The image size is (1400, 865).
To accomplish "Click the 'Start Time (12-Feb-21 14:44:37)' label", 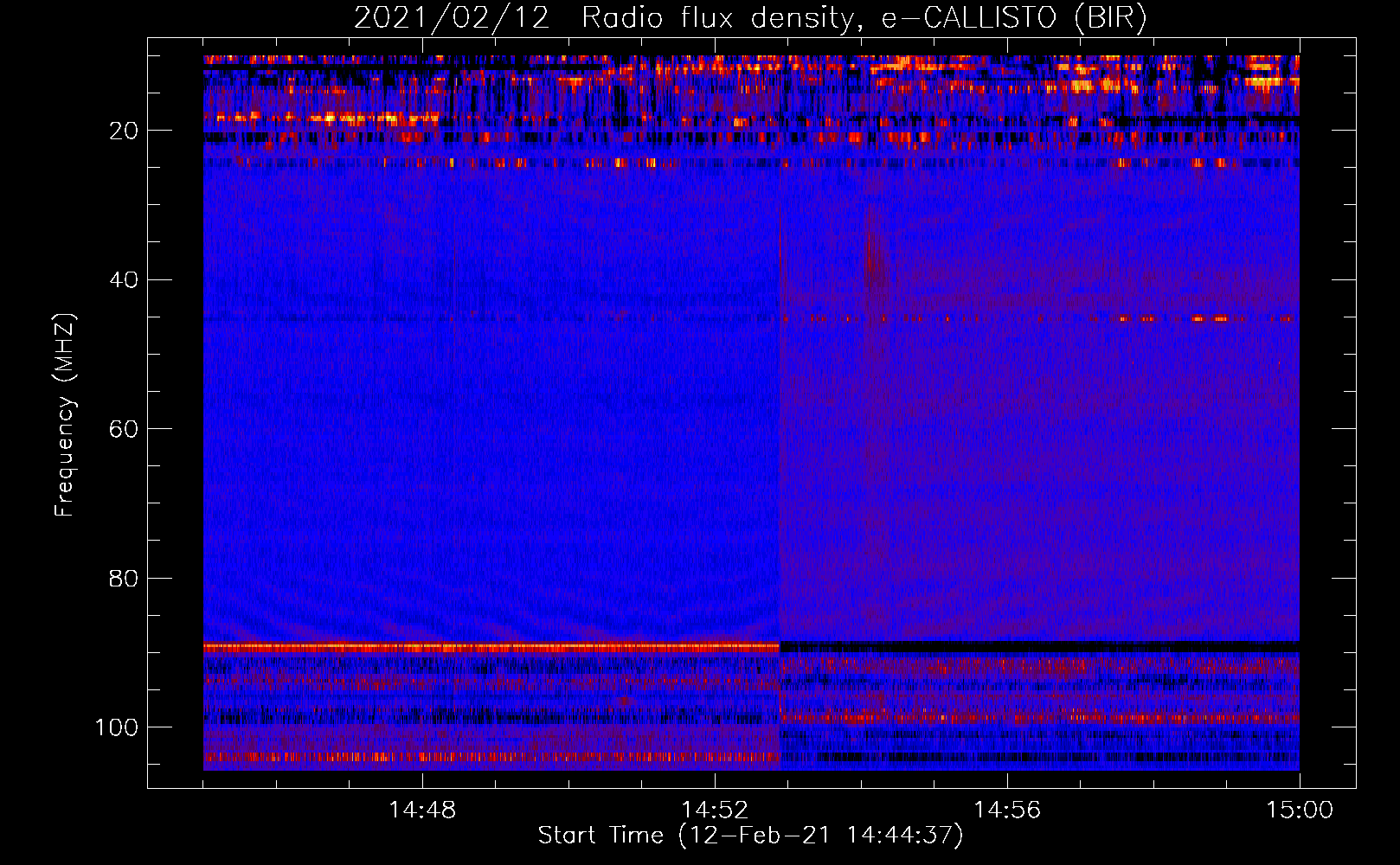I will pos(750,836).
